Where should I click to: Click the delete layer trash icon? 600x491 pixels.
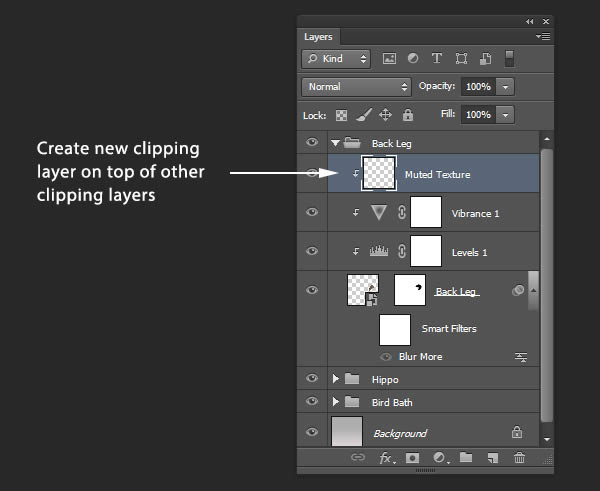[x=519, y=457]
